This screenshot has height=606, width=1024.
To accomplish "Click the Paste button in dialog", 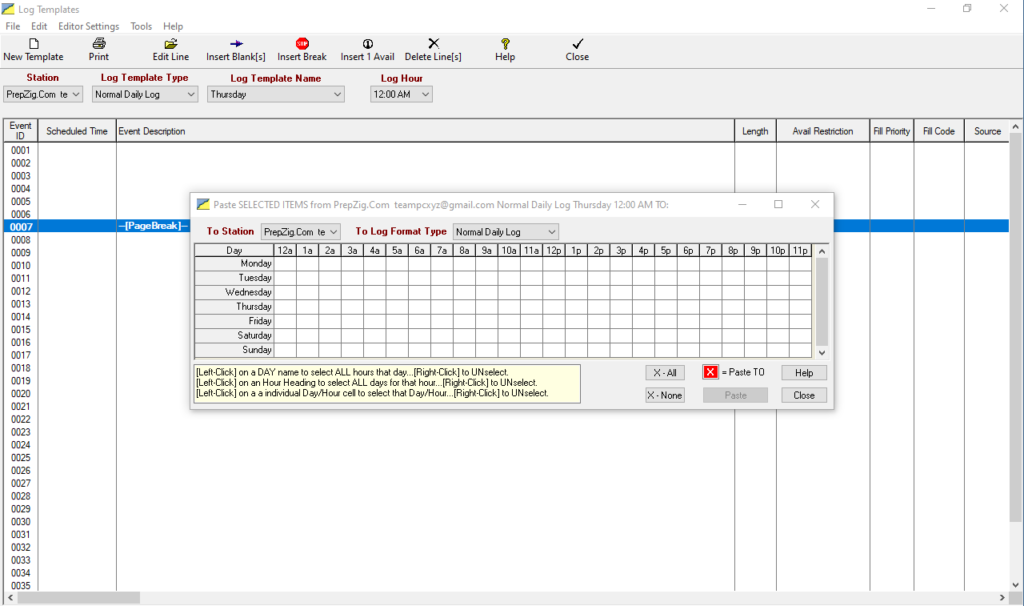I will (x=735, y=395).
